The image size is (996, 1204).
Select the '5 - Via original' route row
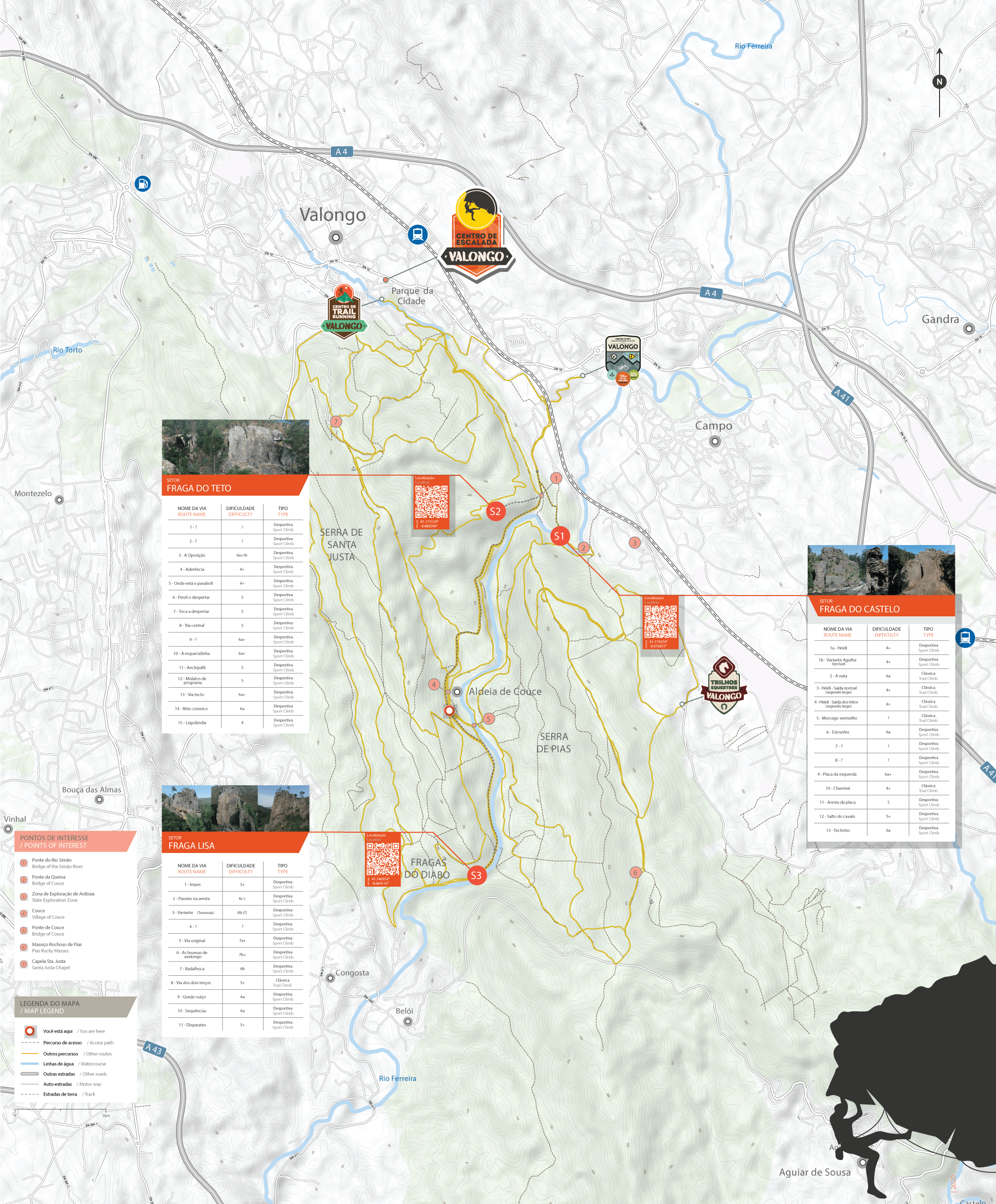(x=235, y=940)
